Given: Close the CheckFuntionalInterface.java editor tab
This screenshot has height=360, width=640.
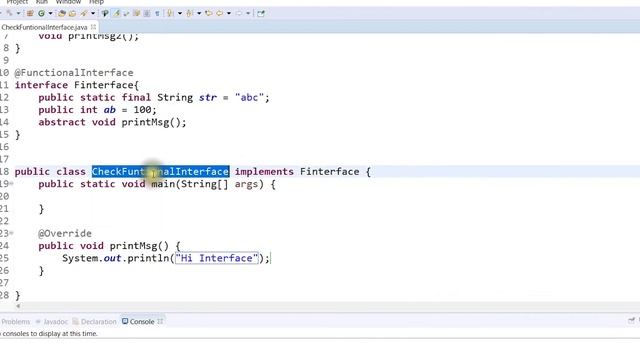Looking at the screenshot, I should 93,27.
